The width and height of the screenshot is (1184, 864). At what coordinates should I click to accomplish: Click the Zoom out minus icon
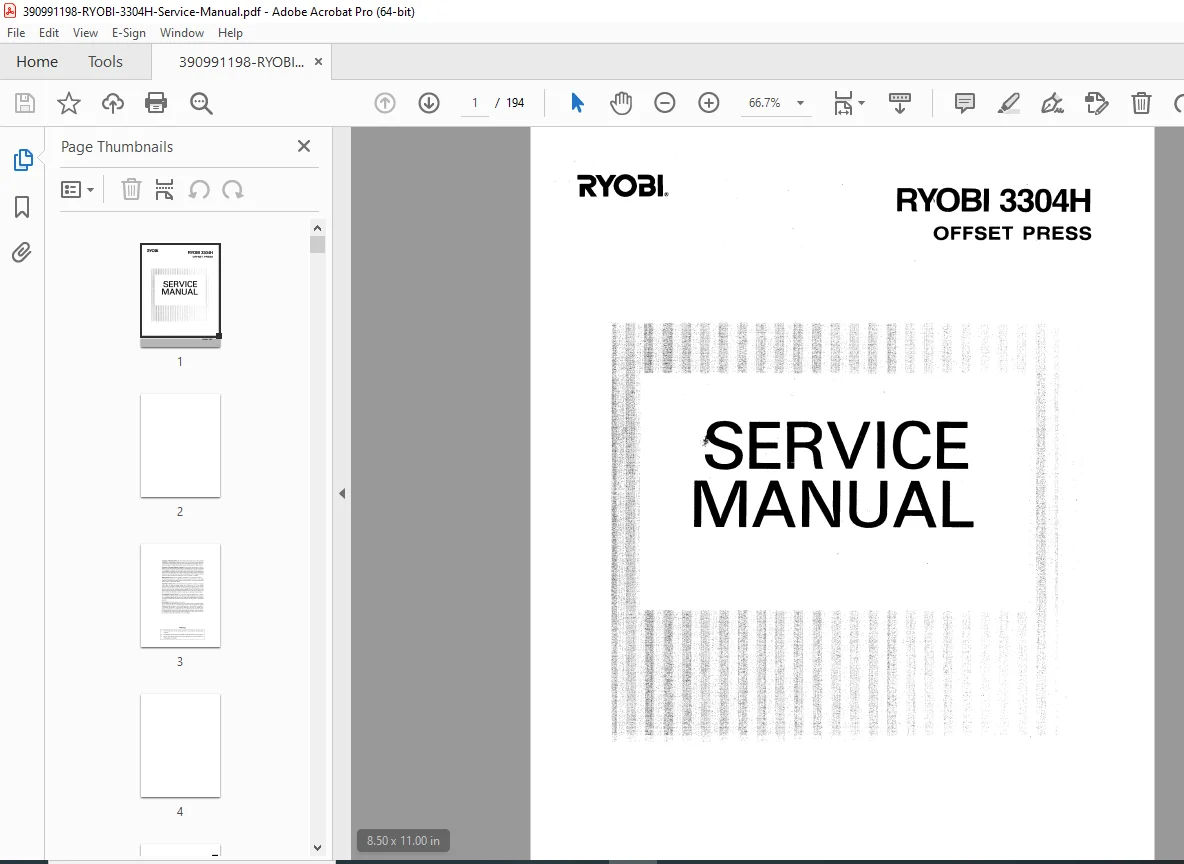tap(664, 103)
